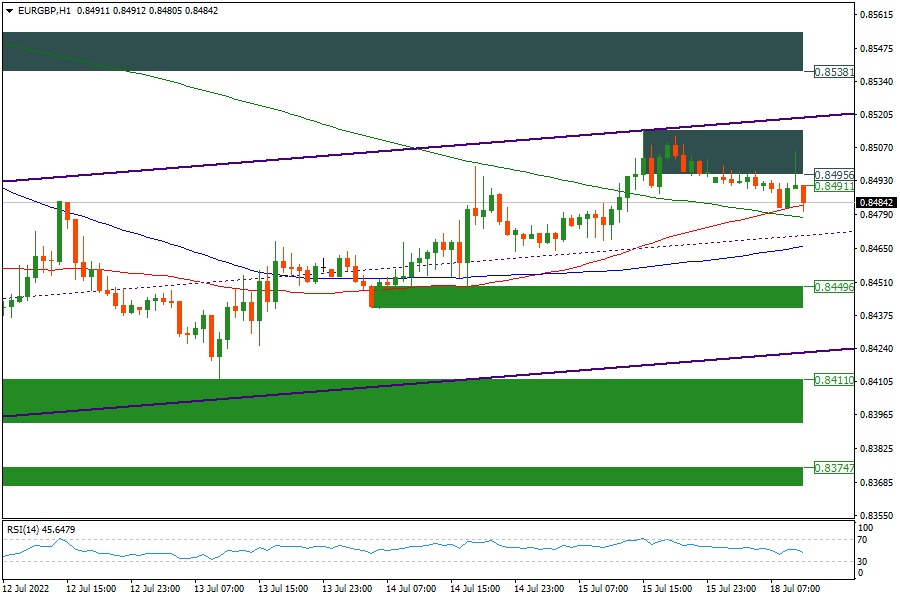Screen dimensions: 900x600
Task: Click the dark resistance zone below 0.8507
Action: point(722,150)
